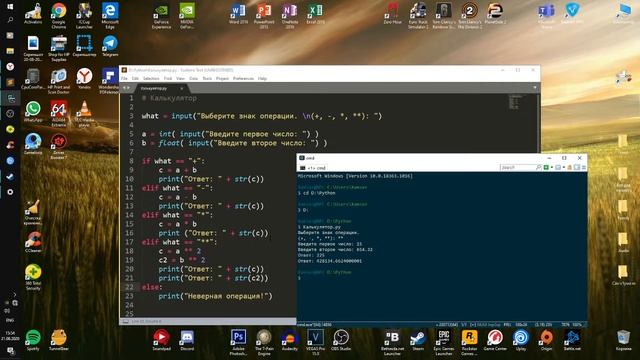Launch OBS Studio desktop shortcut
The height and width of the screenshot is (360, 640).
pyautogui.click(x=341, y=340)
